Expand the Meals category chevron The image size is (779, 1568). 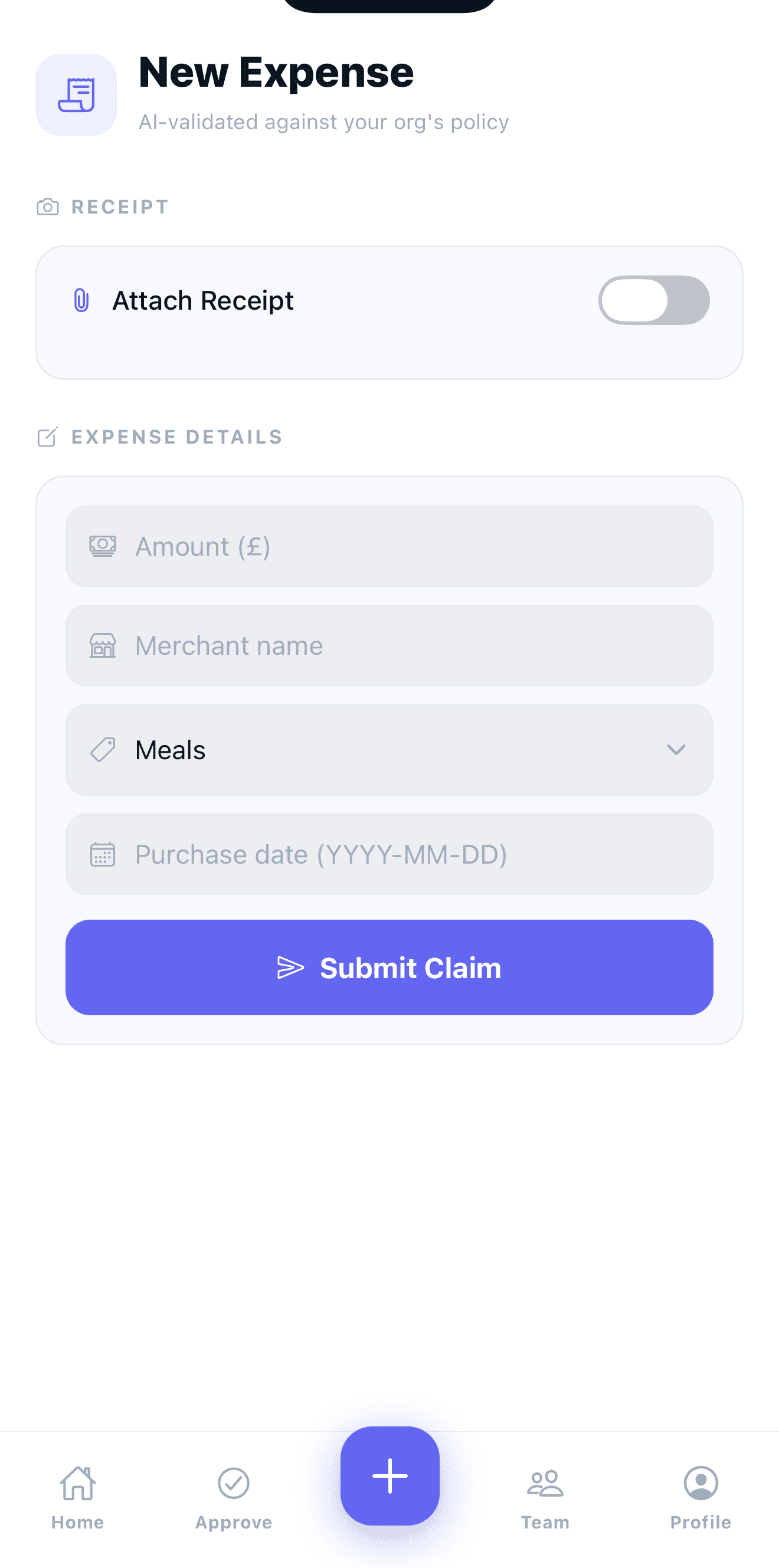click(676, 749)
